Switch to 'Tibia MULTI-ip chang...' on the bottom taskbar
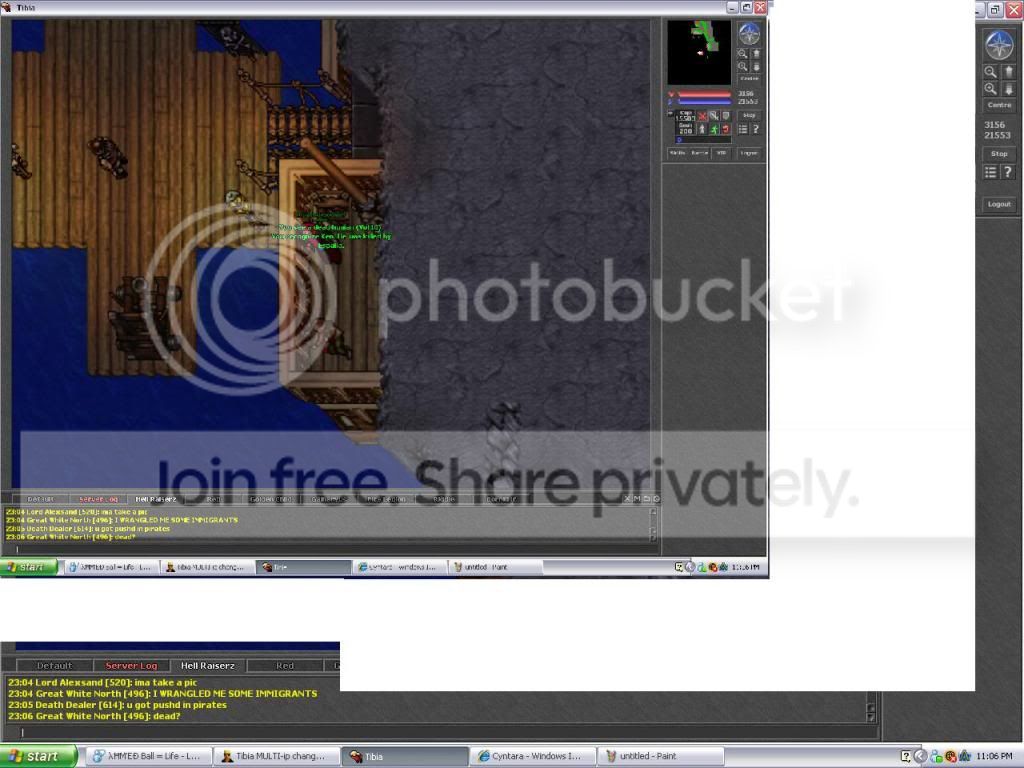 [x=277, y=756]
